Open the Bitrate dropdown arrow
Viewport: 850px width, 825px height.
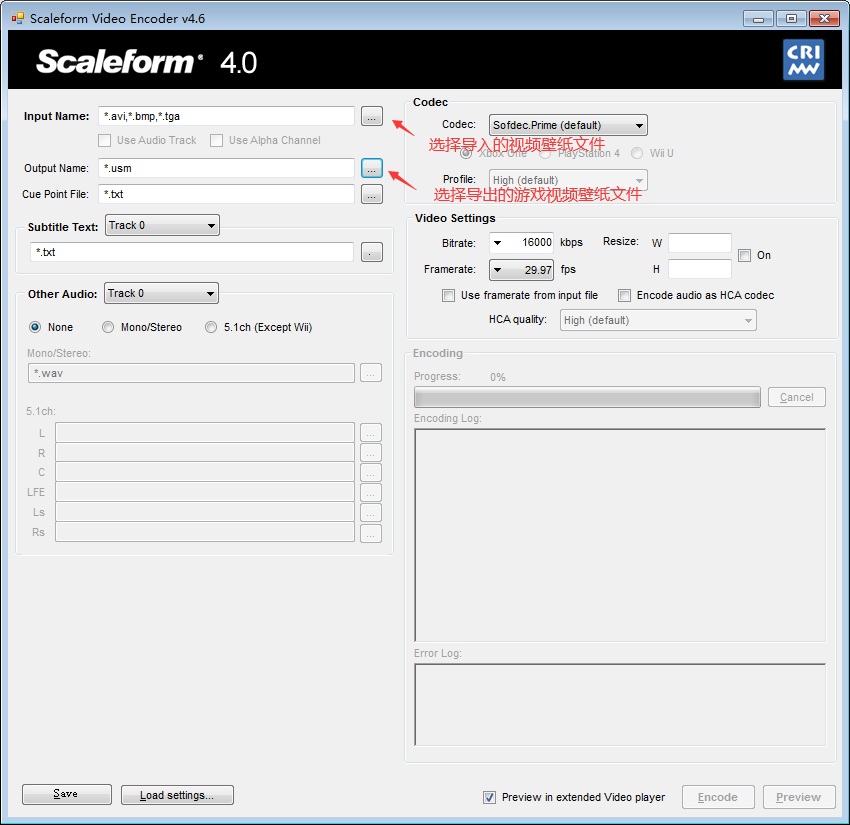pos(497,242)
